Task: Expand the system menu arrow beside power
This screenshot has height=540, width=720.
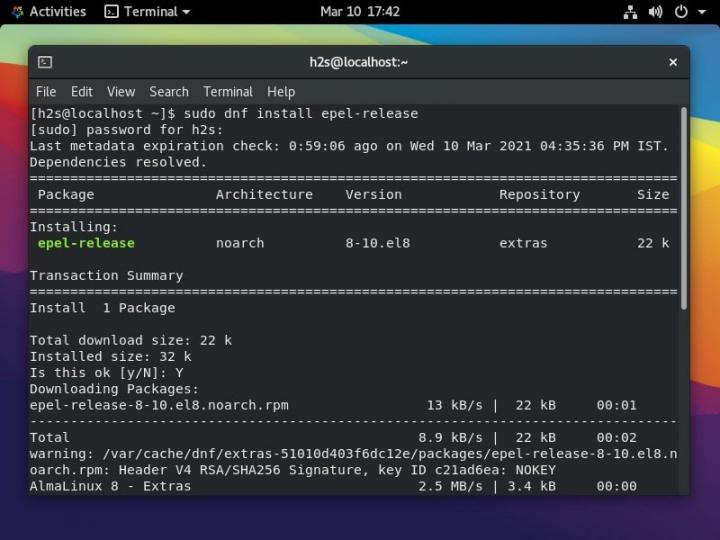Action: (702, 12)
